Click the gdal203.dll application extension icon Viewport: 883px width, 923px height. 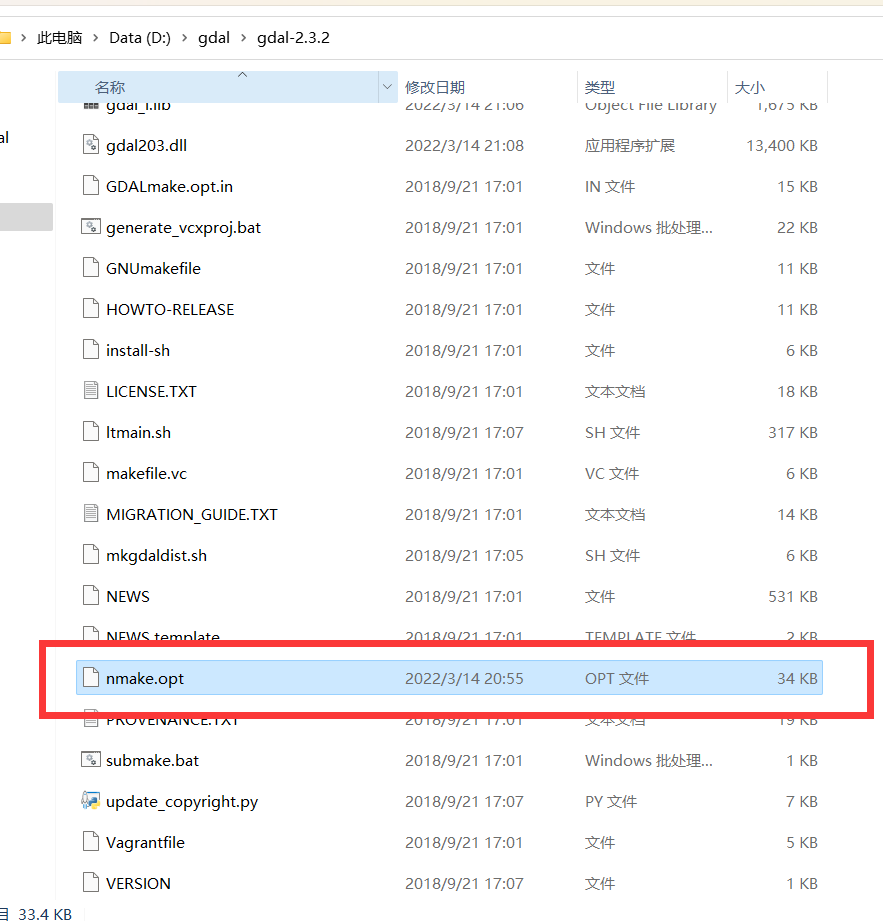pyautogui.click(x=90, y=144)
